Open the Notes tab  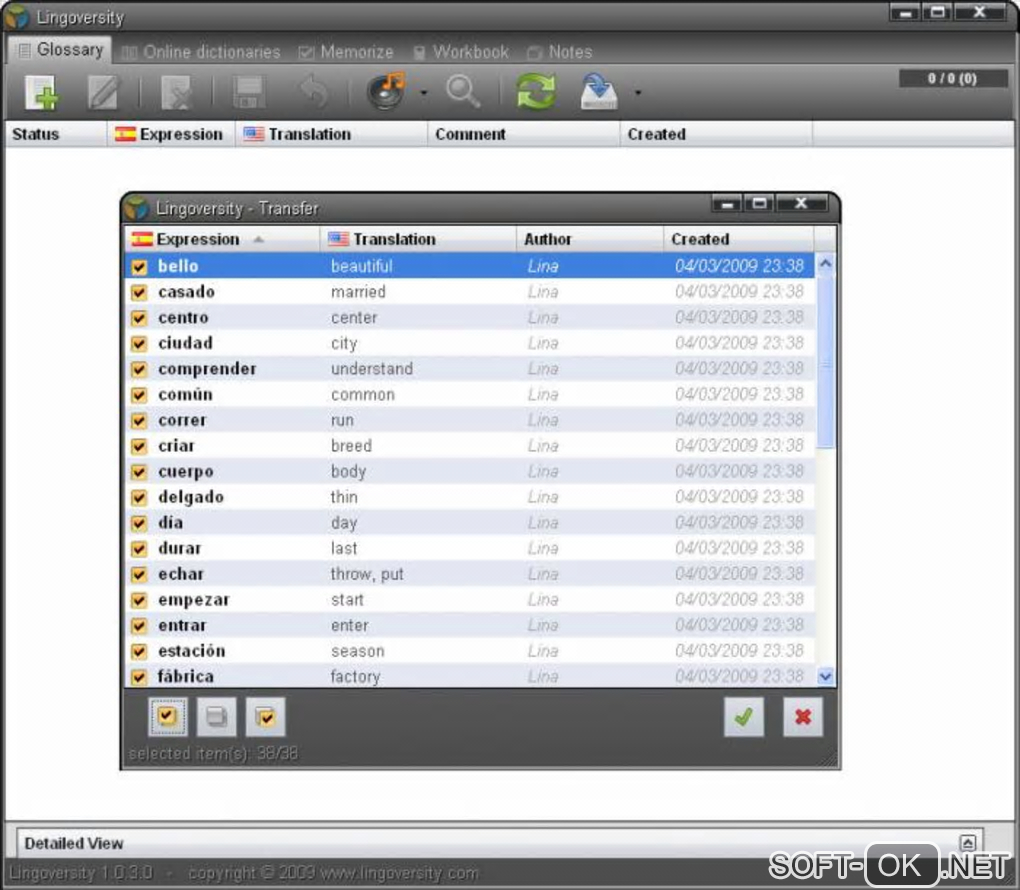click(560, 52)
